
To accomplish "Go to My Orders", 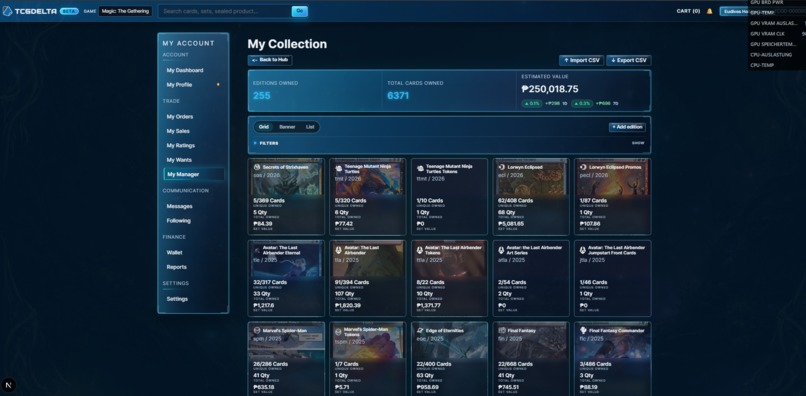I will coord(179,117).
